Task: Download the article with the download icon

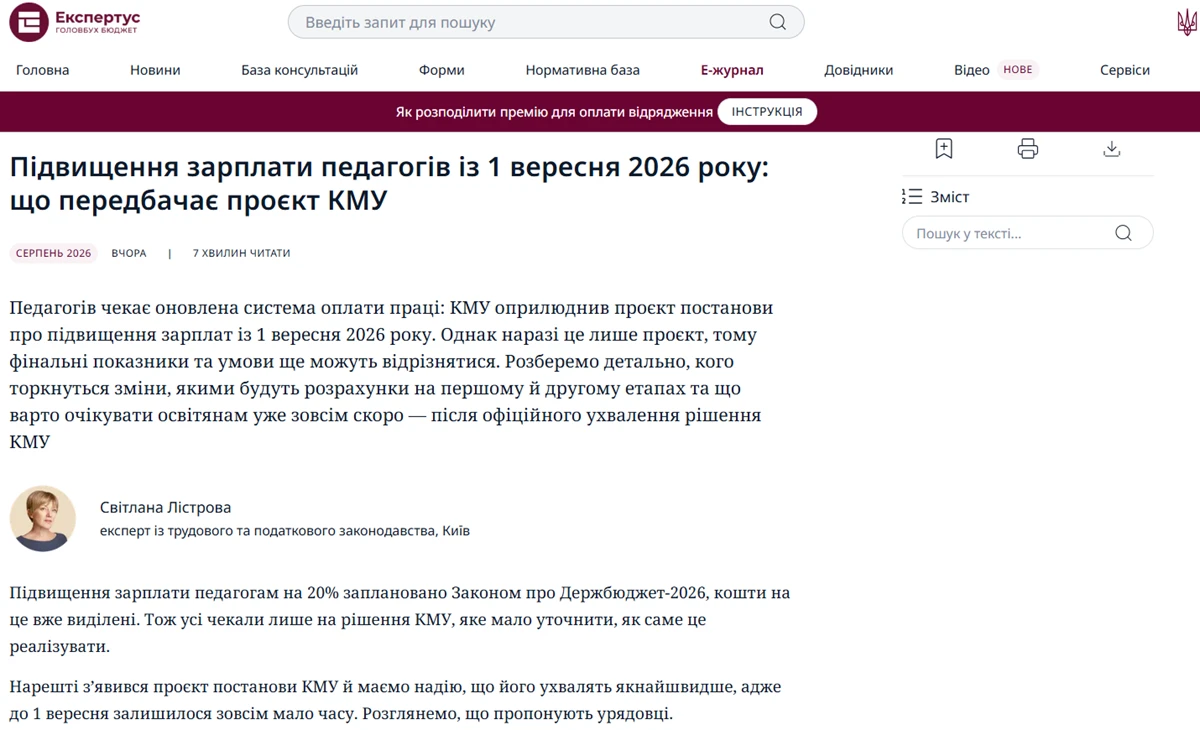Action: click(x=1111, y=149)
